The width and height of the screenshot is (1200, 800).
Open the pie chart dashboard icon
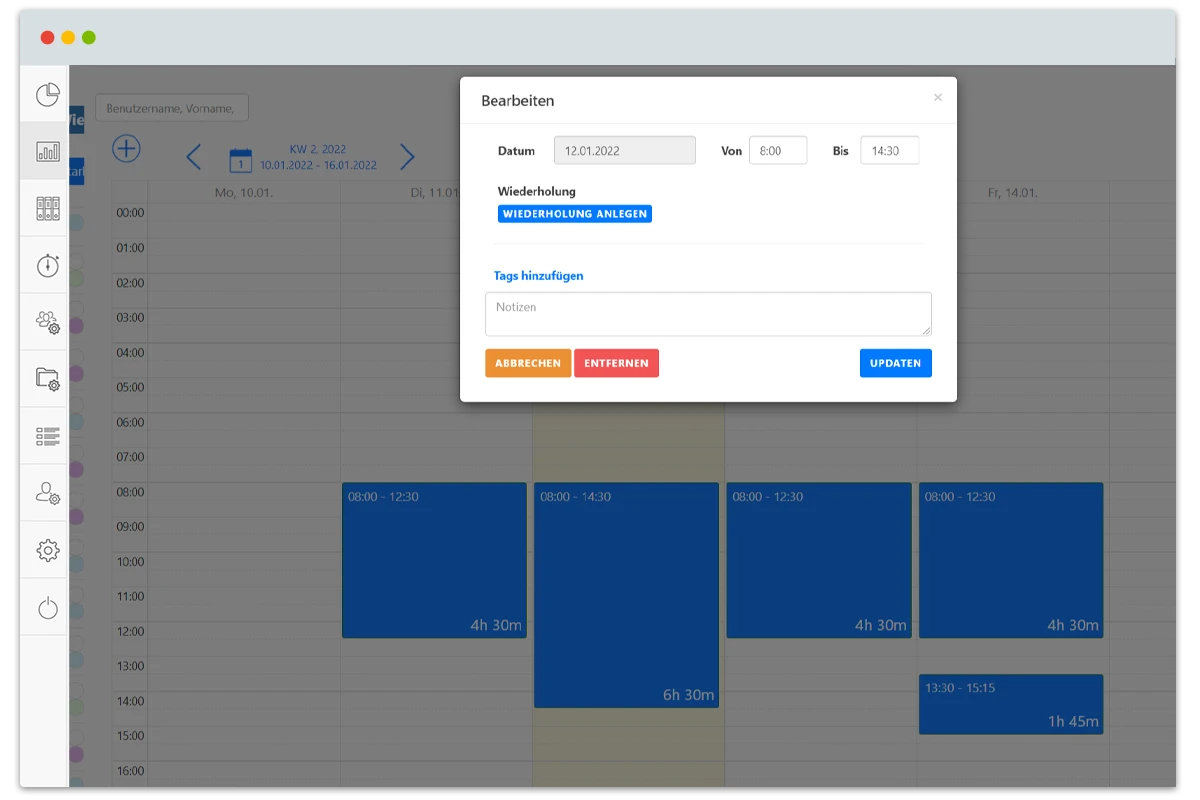click(x=47, y=95)
